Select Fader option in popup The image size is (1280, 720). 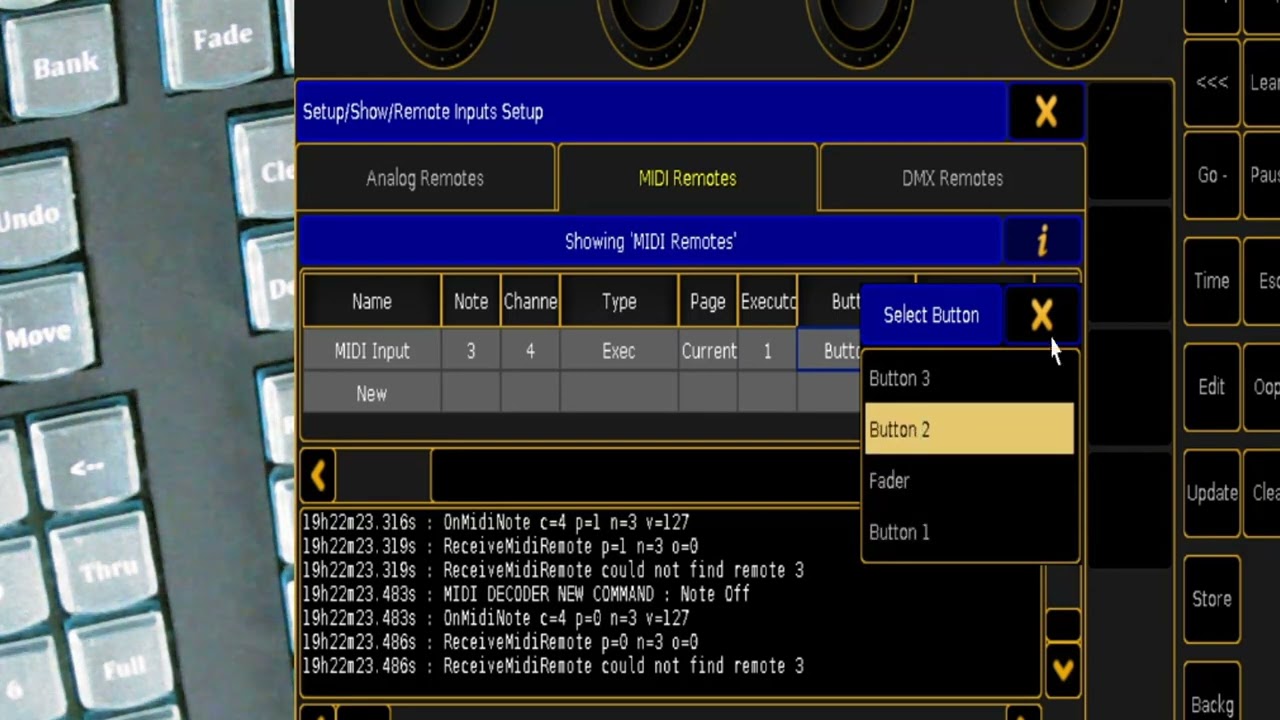pos(969,481)
